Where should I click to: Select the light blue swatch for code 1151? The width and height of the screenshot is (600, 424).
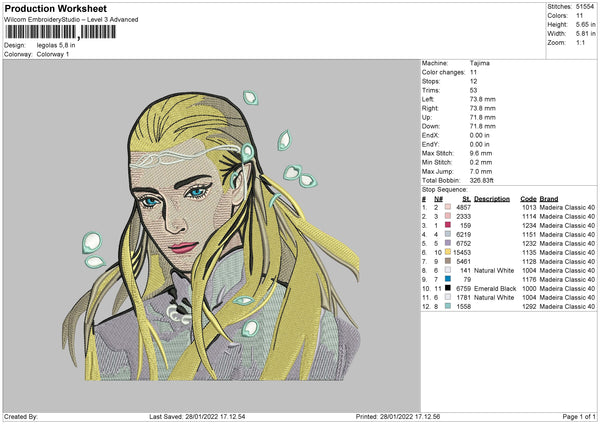448,234
